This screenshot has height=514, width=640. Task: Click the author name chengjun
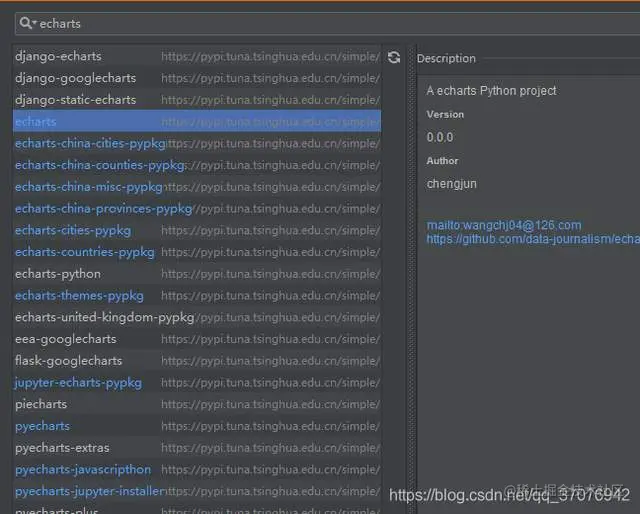(x=451, y=184)
